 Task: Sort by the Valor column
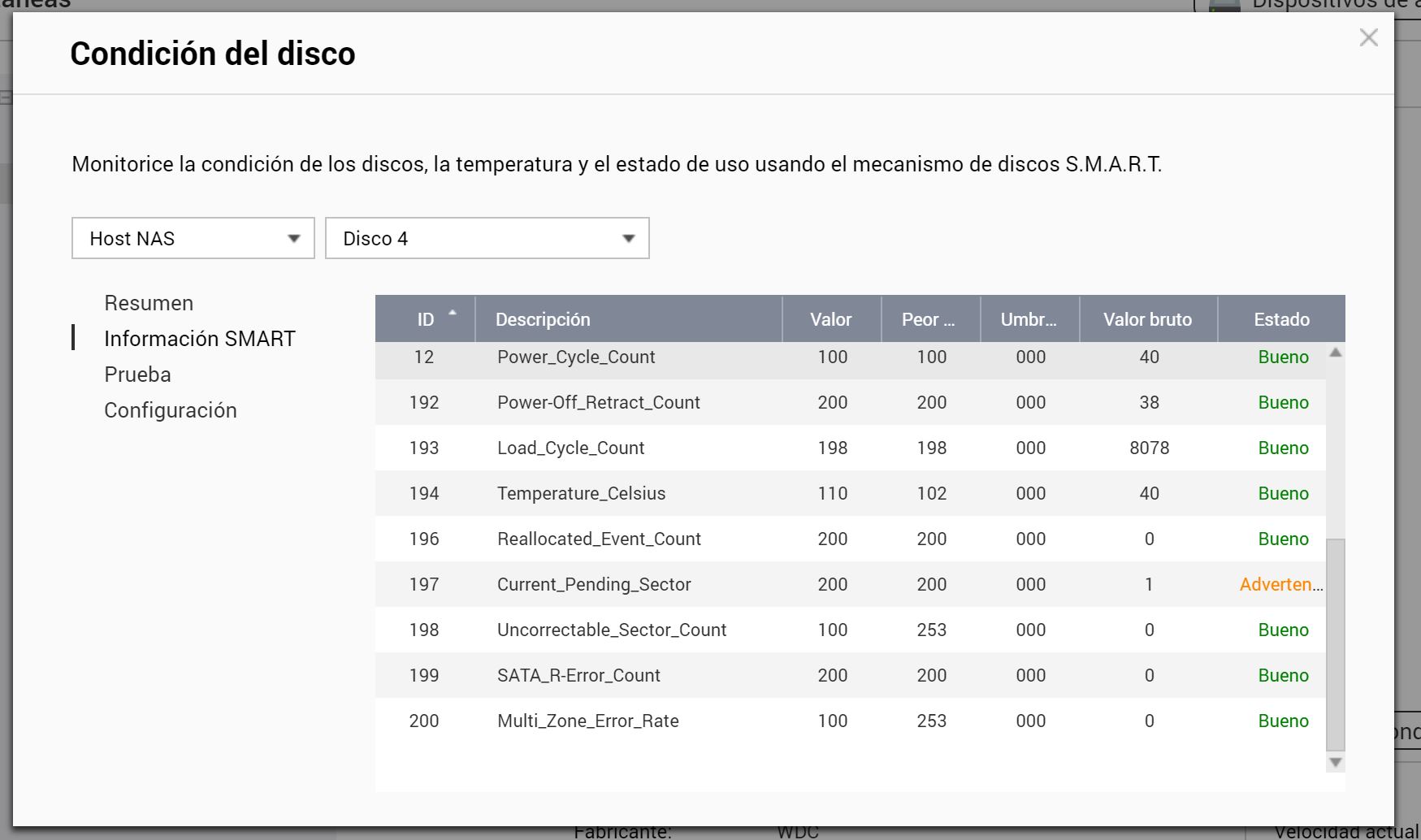[x=830, y=319]
